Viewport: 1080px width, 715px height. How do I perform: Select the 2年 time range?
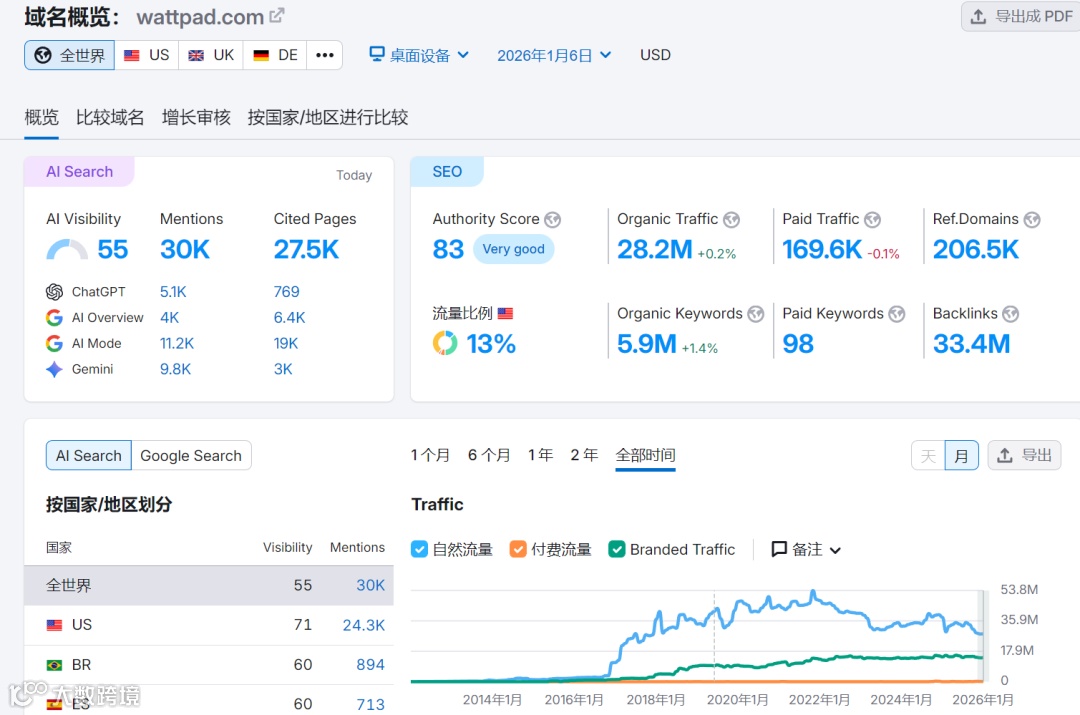pos(584,455)
